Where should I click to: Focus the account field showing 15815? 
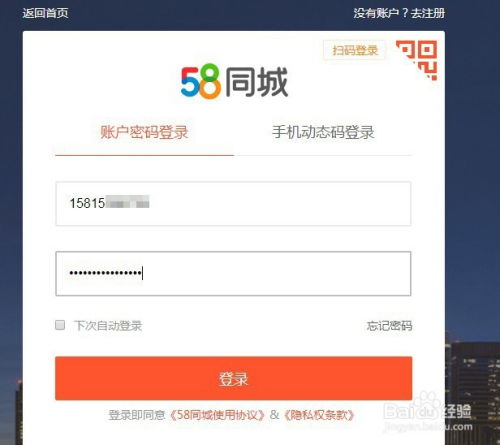pyautogui.click(x=233, y=204)
